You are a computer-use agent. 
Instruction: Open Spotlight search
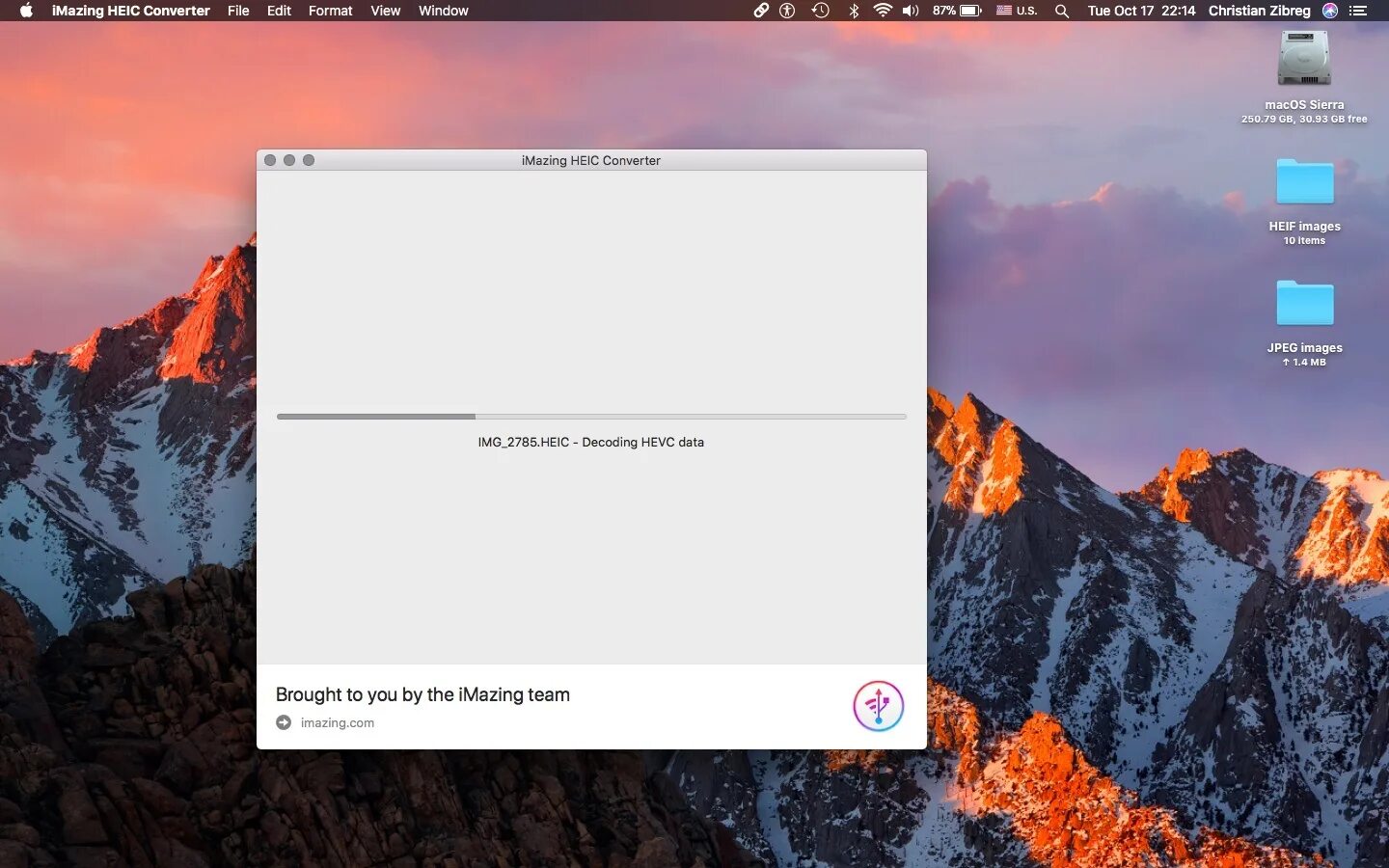click(1062, 11)
